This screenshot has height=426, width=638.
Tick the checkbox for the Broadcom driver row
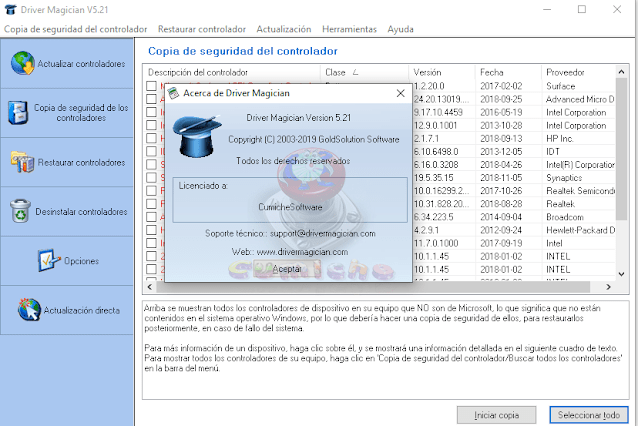point(151,217)
